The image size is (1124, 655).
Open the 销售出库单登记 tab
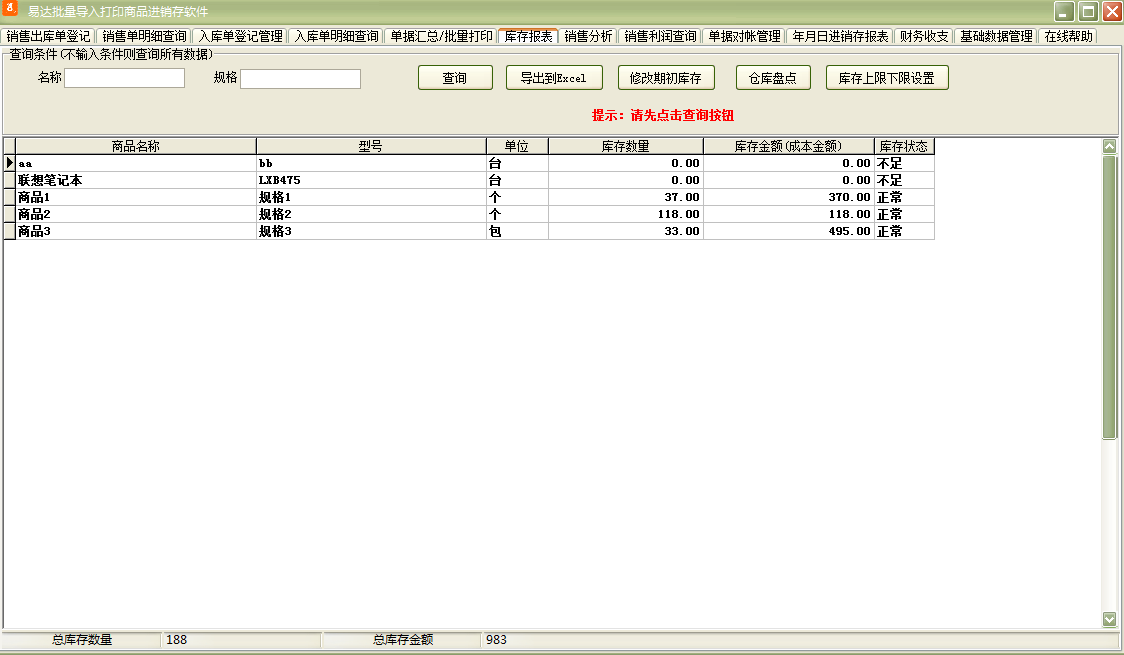[x=48, y=37]
